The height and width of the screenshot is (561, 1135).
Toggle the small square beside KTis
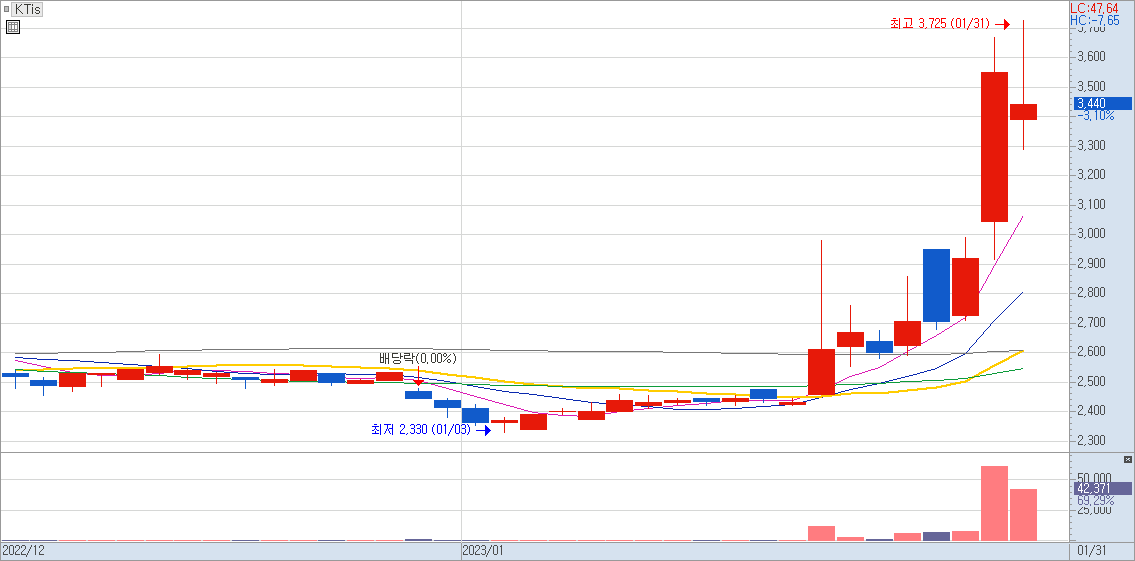(x=7, y=9)
